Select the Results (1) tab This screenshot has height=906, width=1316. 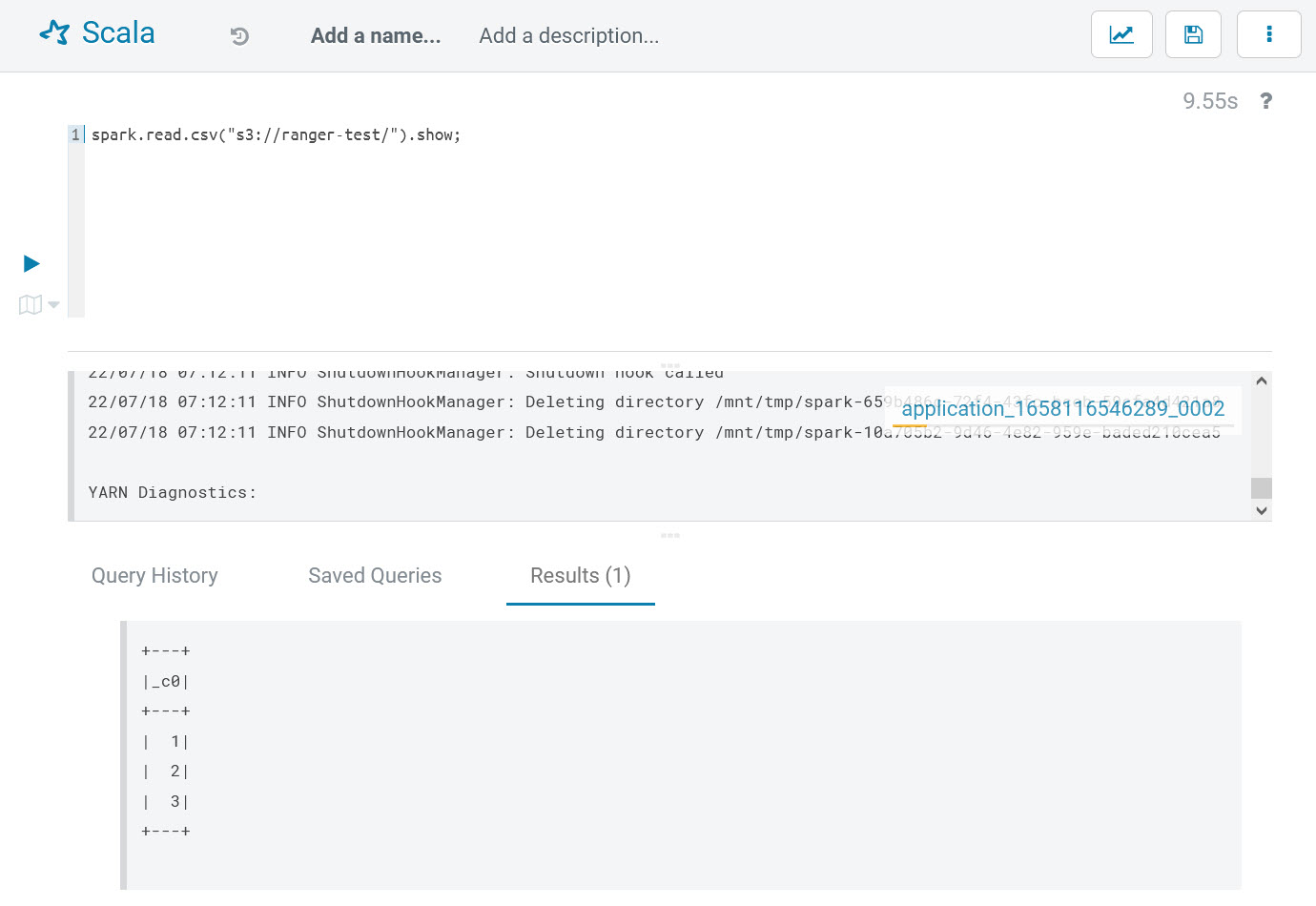pos(580,576)
